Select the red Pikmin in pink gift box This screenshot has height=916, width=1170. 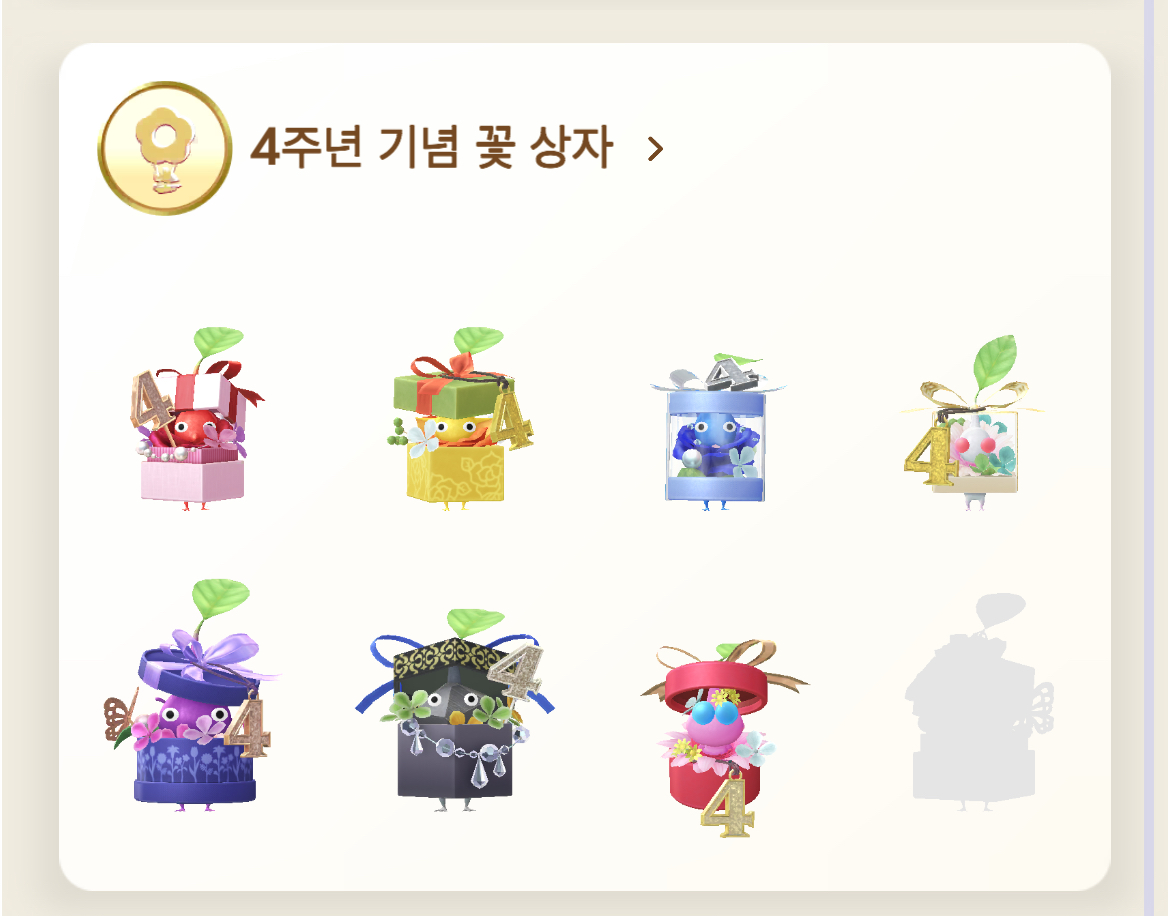195,419
